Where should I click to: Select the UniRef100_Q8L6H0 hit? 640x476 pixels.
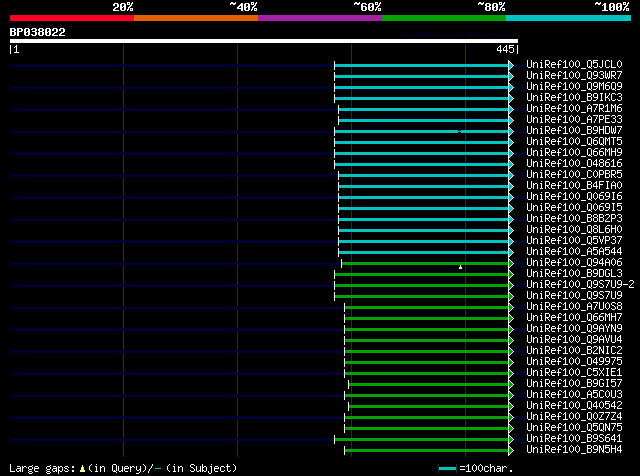574,230
